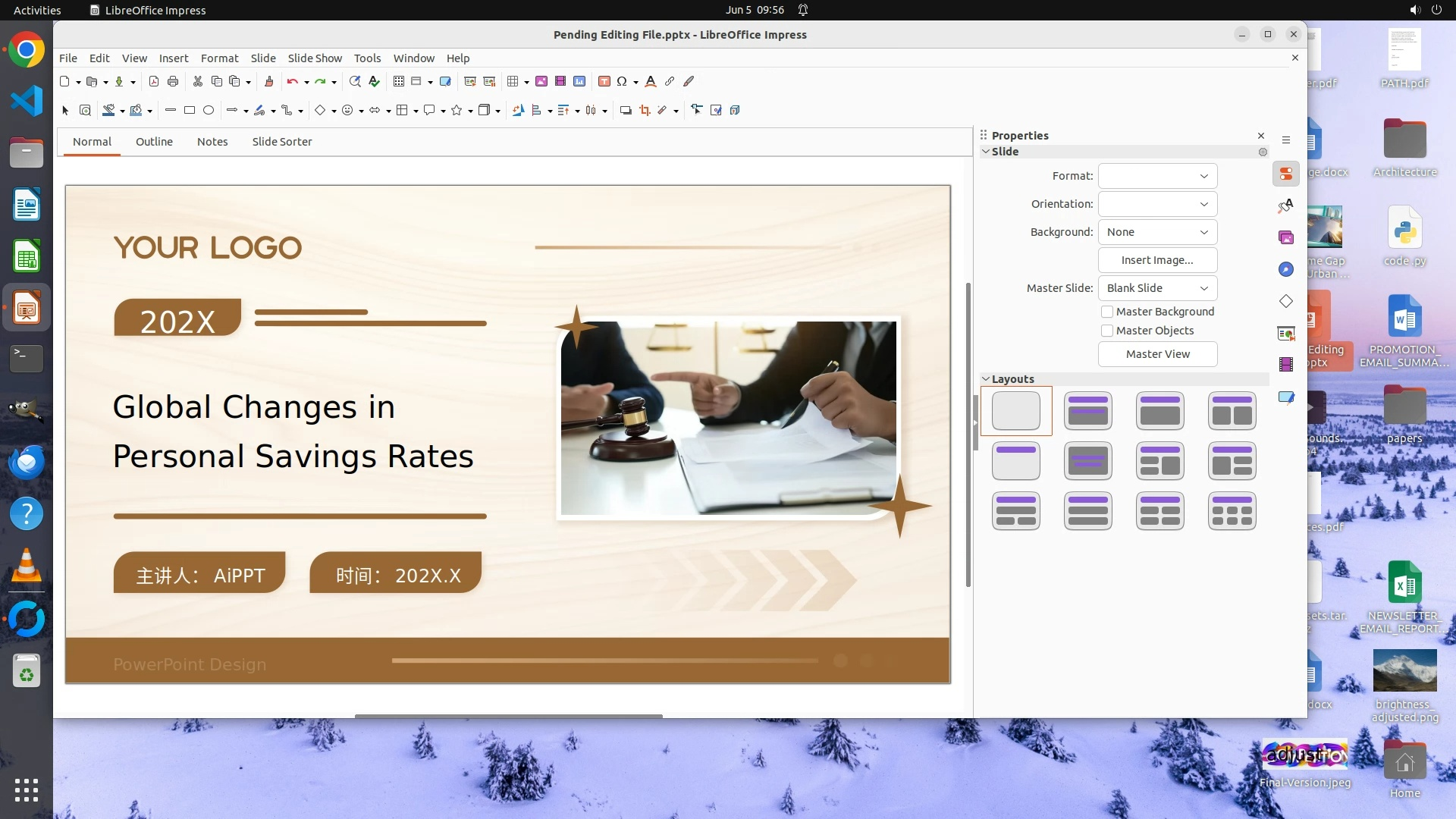The height and width of the screenshot is (819, 1456).
Task: Expand the Background dropdown
Action: 1157,232
